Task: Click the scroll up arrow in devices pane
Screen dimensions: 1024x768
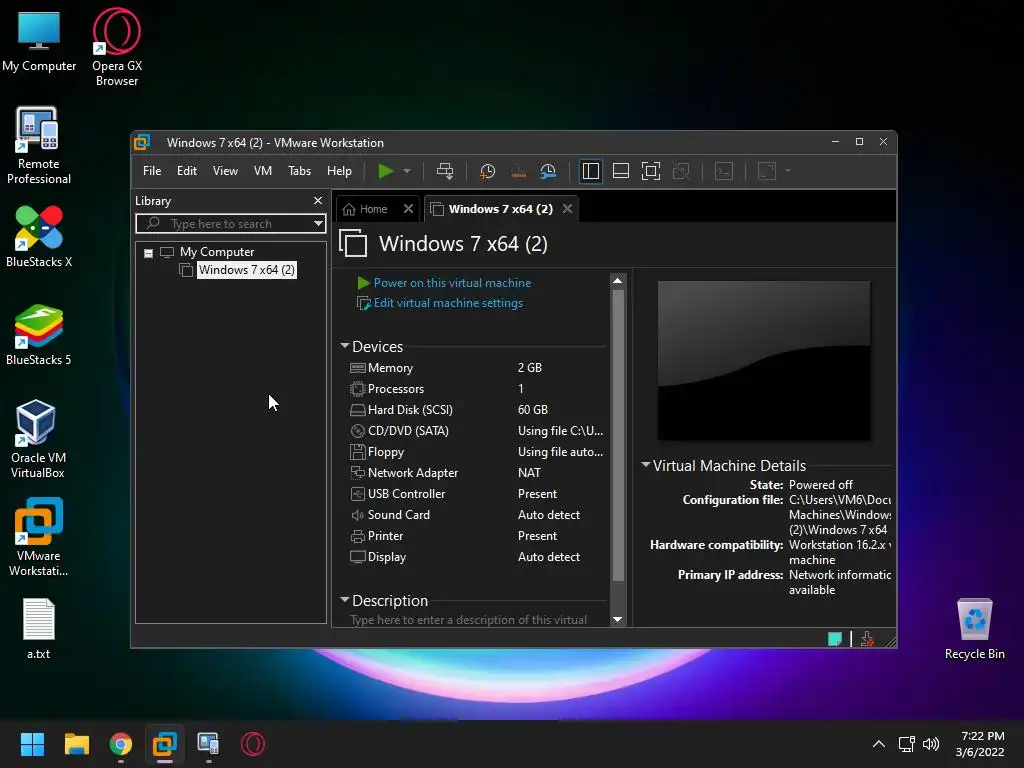Action: [x=618, y=281]
